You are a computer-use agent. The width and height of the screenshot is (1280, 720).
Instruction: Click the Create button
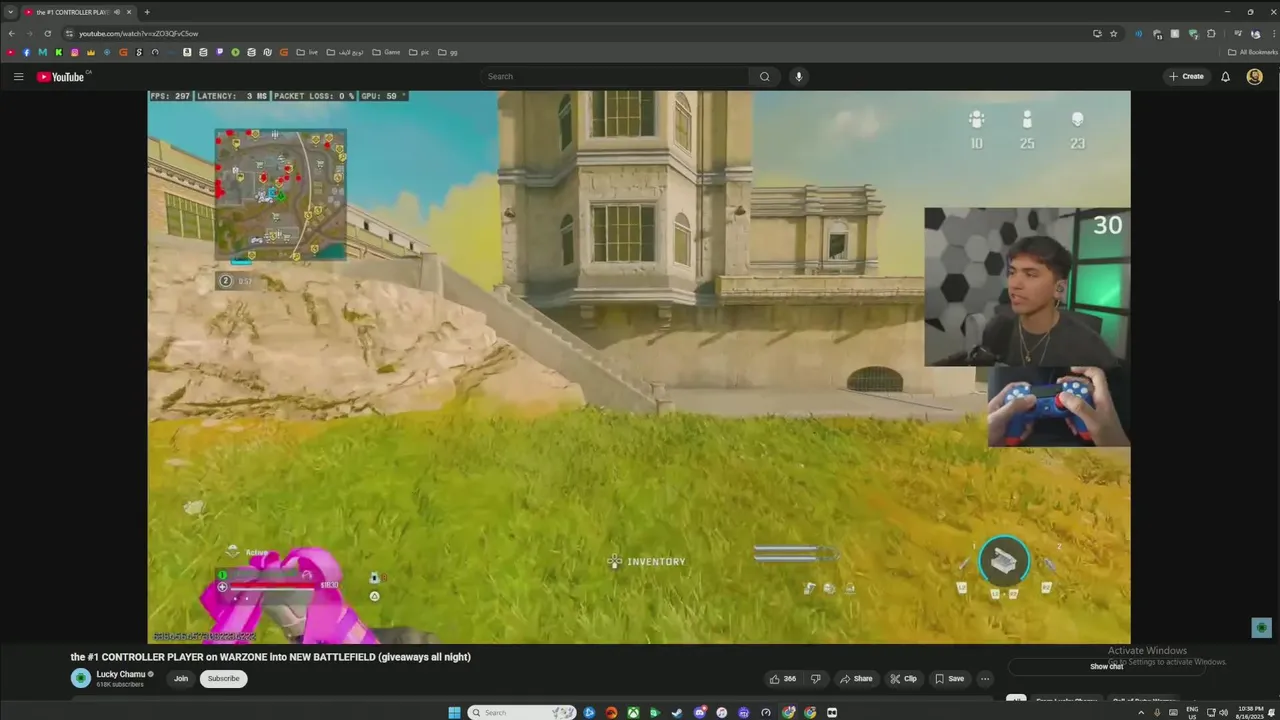tap(1187, 76)
